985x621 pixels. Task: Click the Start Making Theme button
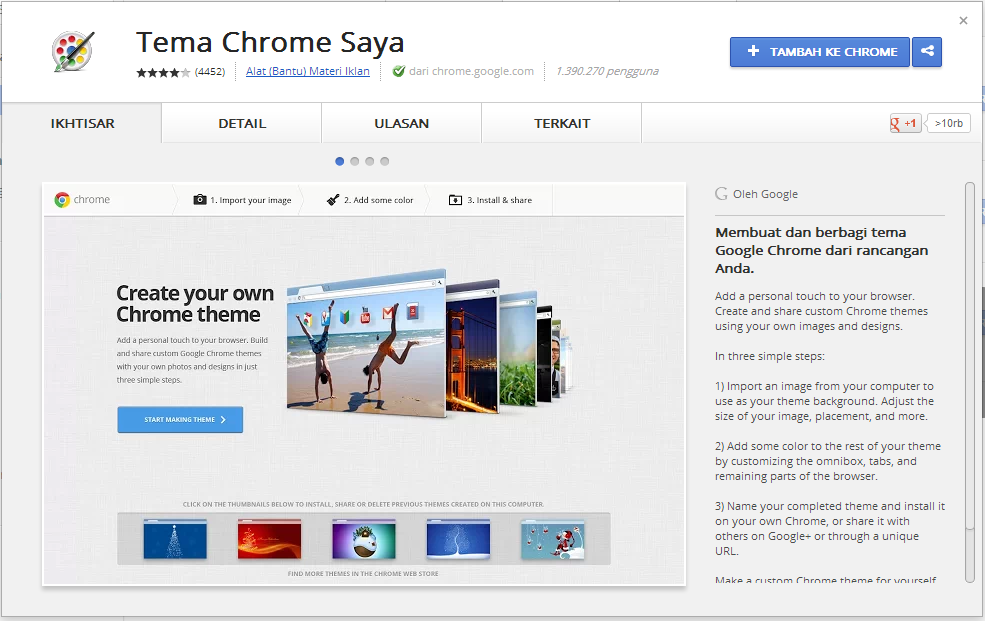tap(180, 419)
